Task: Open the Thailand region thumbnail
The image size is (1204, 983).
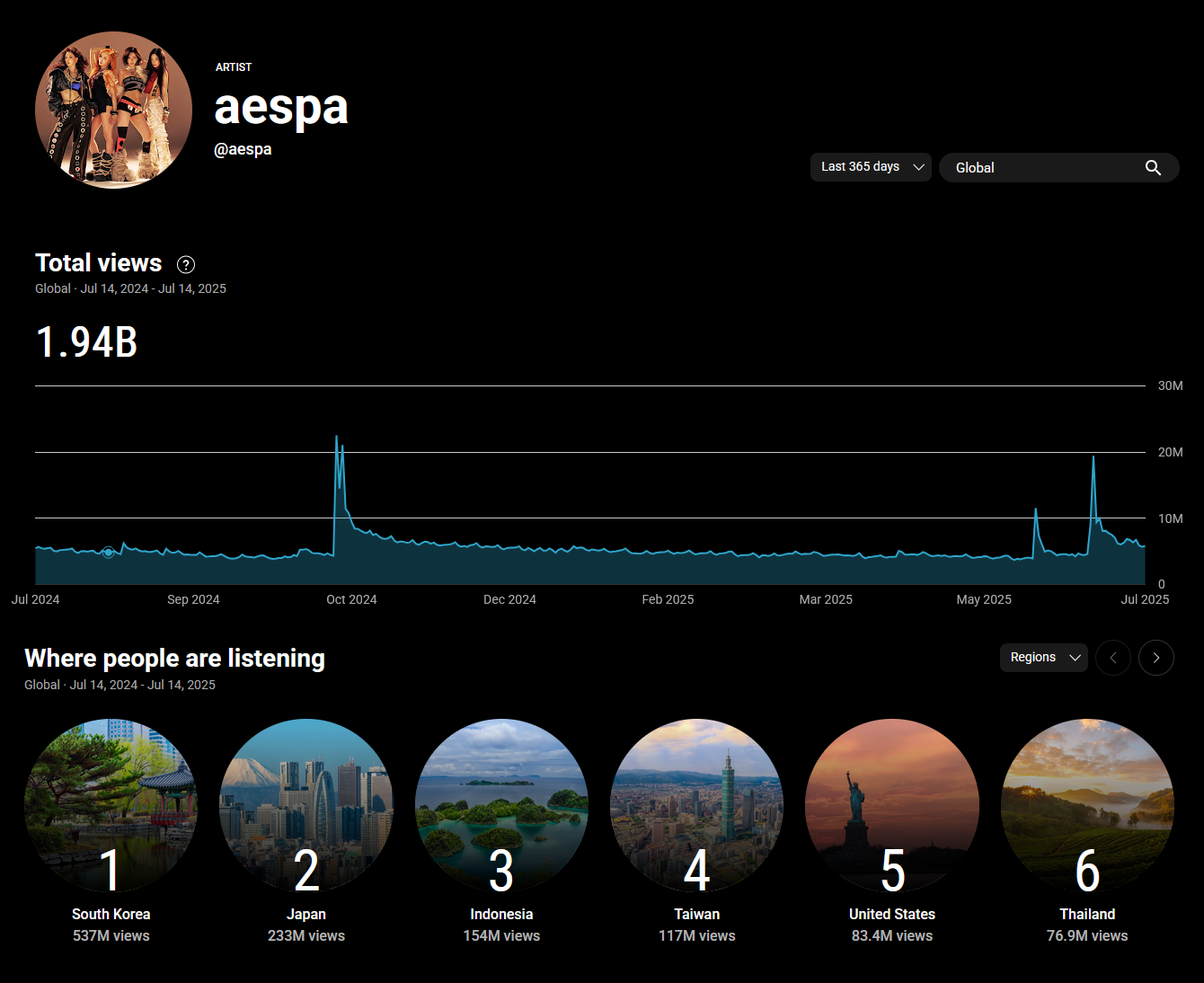Action: (x=1087, y=806)
